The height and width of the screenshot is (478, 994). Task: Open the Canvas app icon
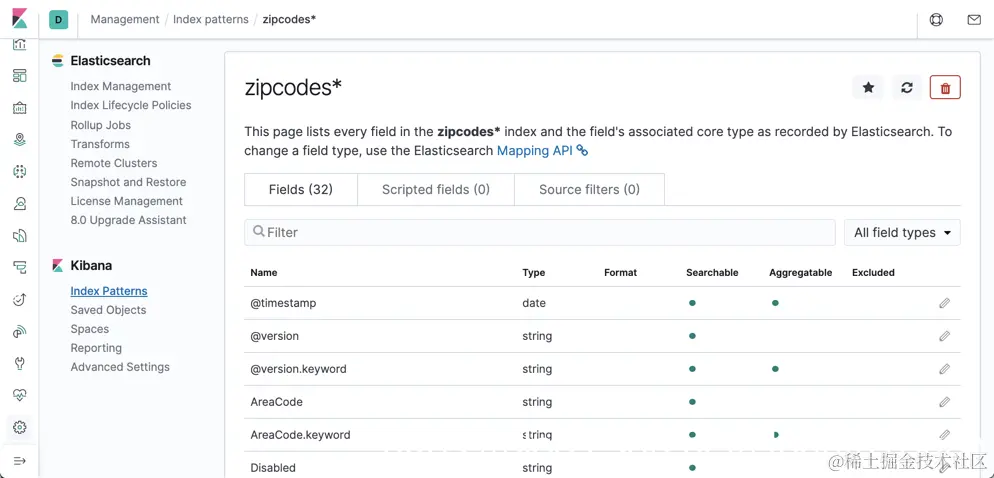(x=19, y=108)
